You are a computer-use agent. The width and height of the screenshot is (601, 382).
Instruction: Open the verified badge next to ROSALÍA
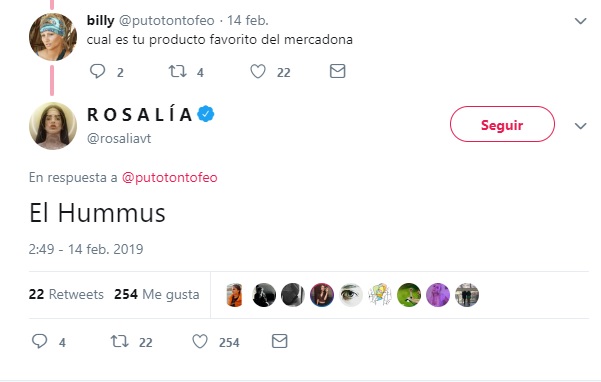click(206, 114)
